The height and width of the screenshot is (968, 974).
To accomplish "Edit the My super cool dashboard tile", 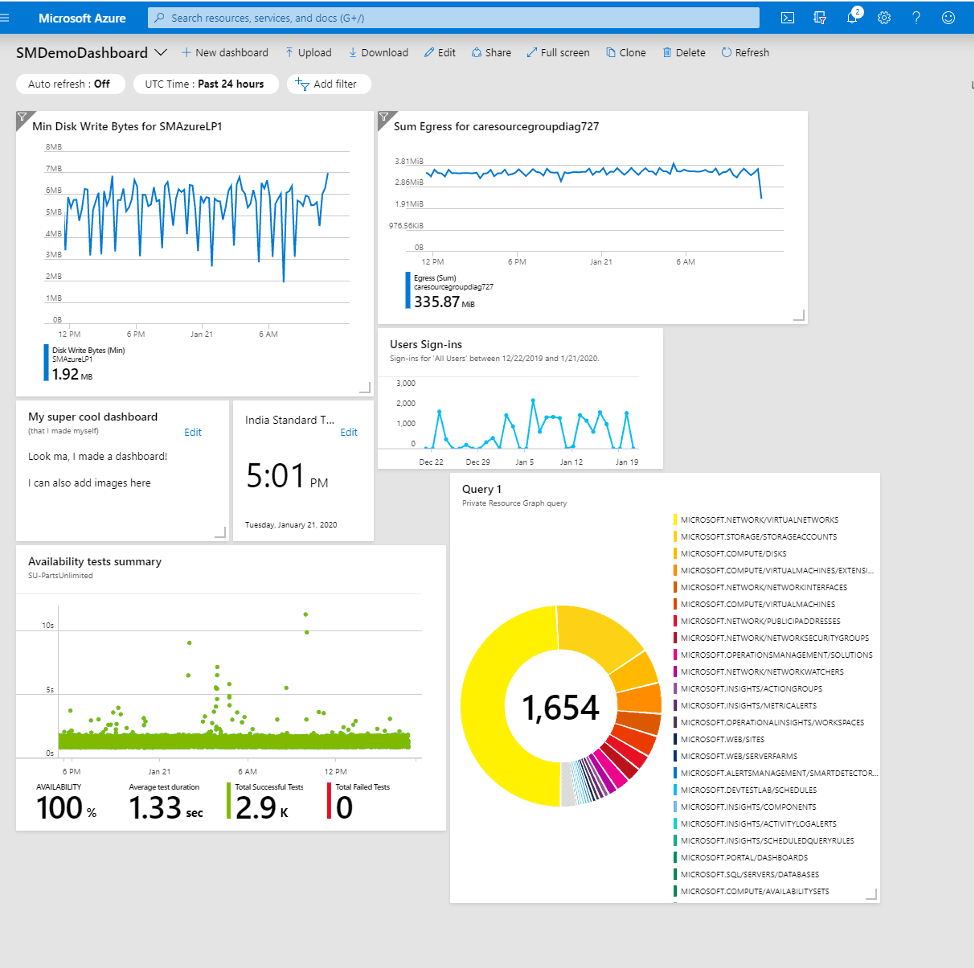I will coord(192,432).
